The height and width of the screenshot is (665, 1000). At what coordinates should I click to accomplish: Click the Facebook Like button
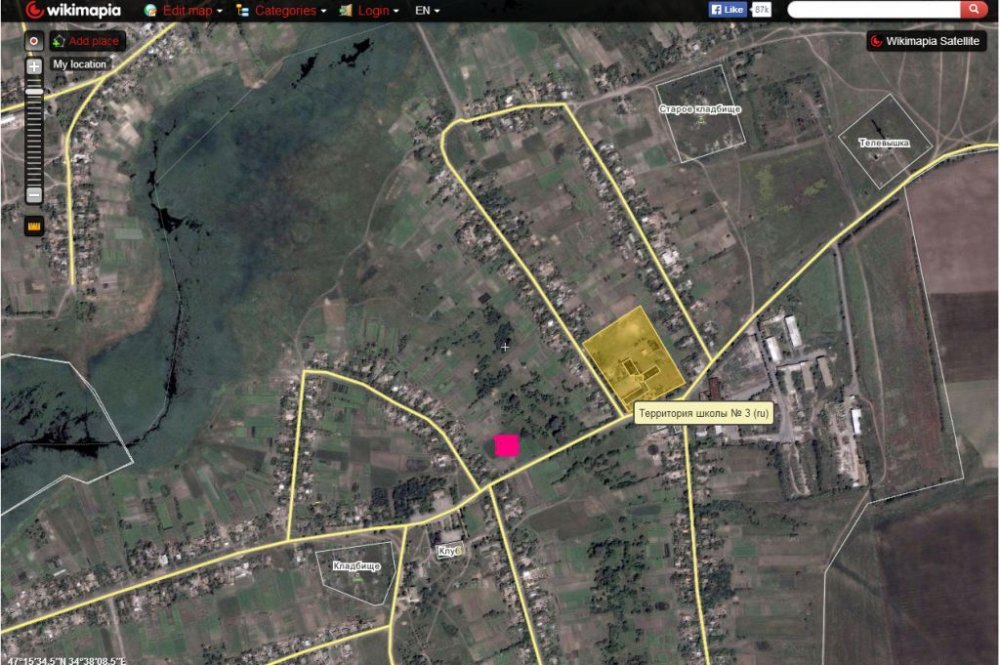pyautogui.click(x=728, y=10)
